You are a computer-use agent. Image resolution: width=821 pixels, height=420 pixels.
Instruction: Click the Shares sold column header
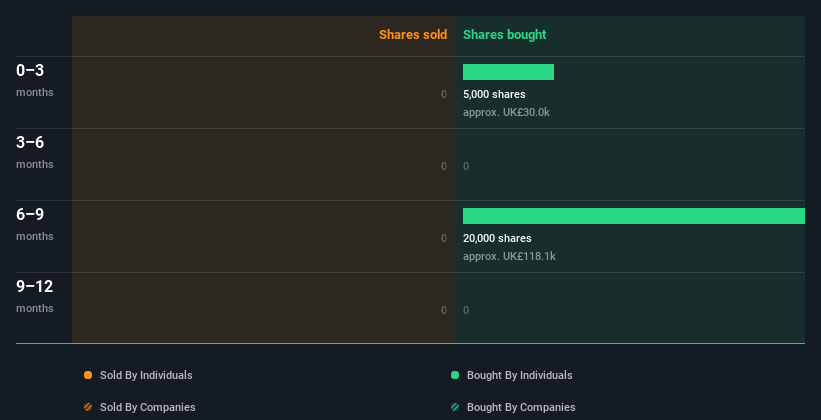click(413, 35)
